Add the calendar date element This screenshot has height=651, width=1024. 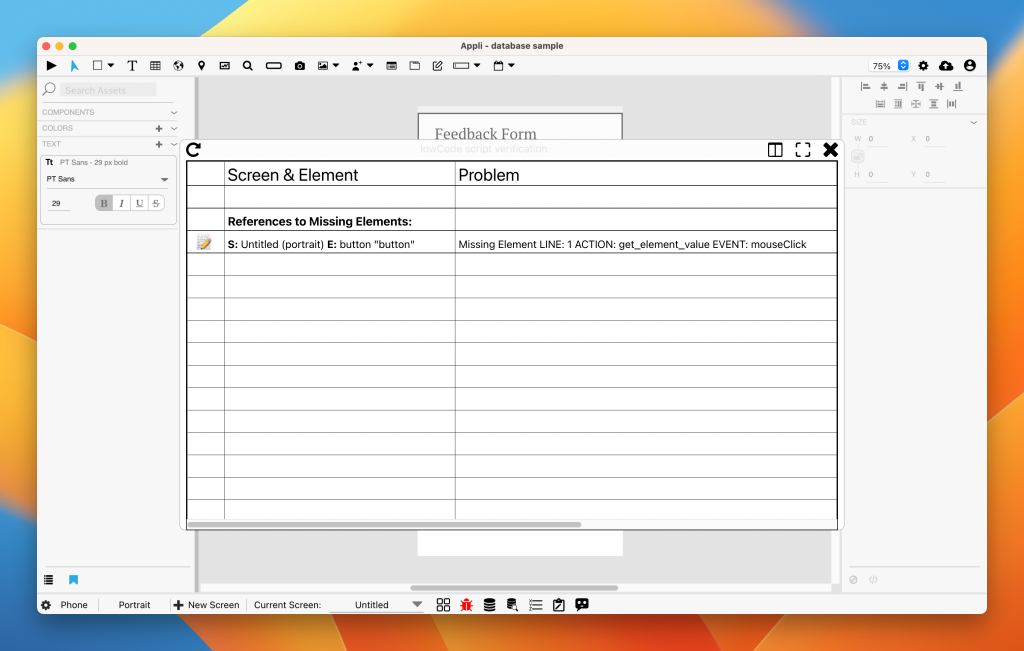(498, 65)
